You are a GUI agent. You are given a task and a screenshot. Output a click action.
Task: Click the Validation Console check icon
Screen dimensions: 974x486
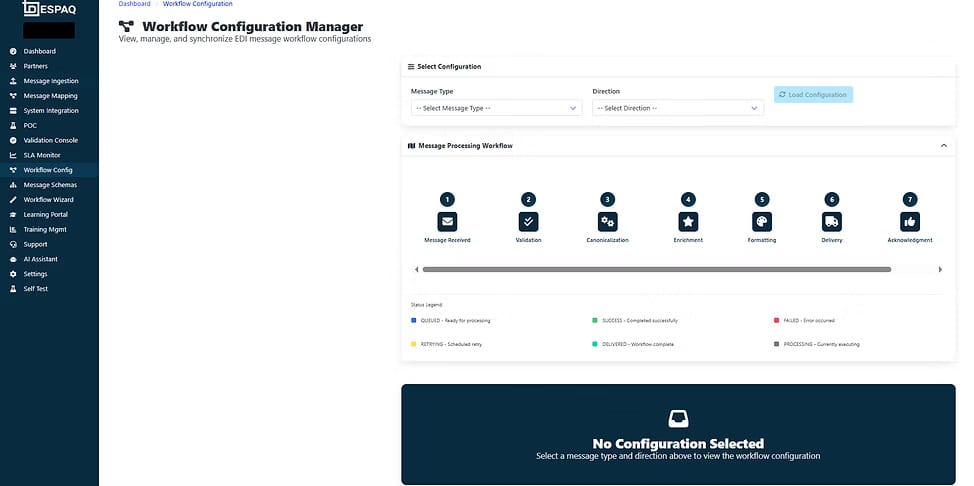(13, 140)
